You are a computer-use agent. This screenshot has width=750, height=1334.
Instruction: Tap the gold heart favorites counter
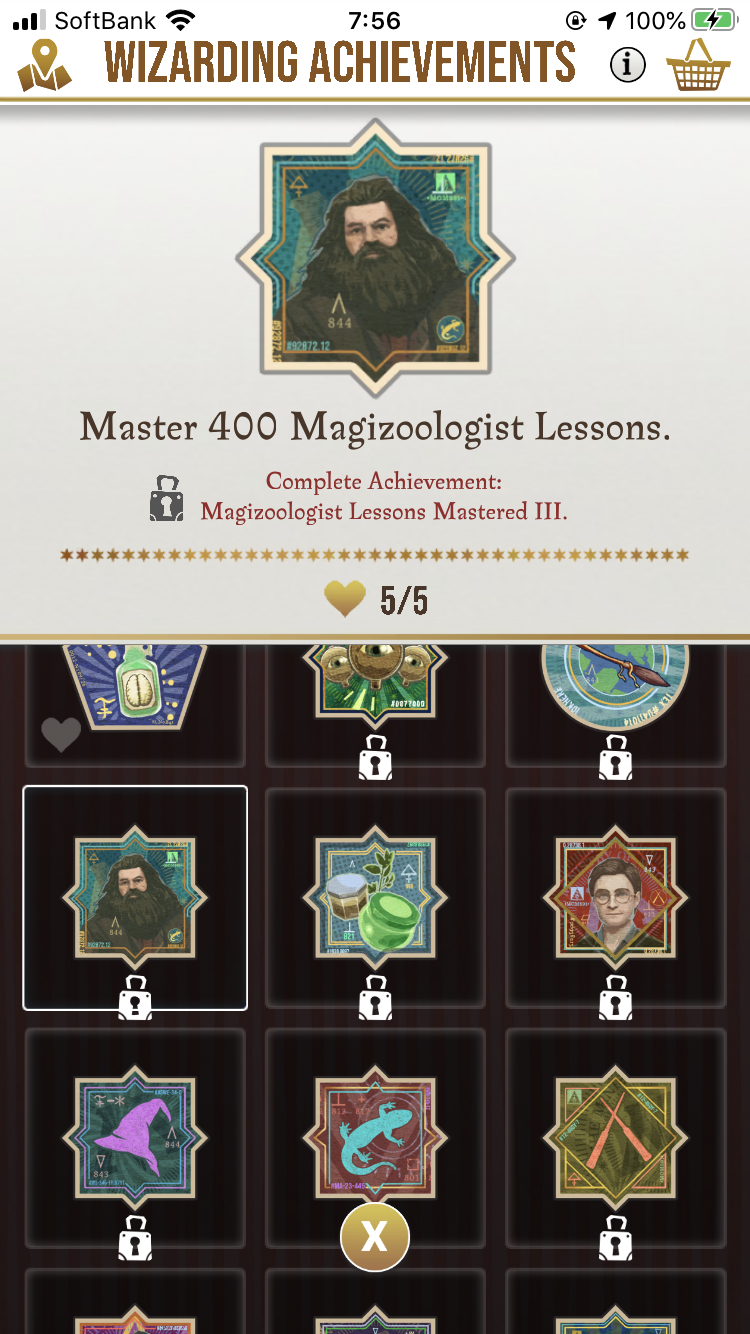[377, 600]
